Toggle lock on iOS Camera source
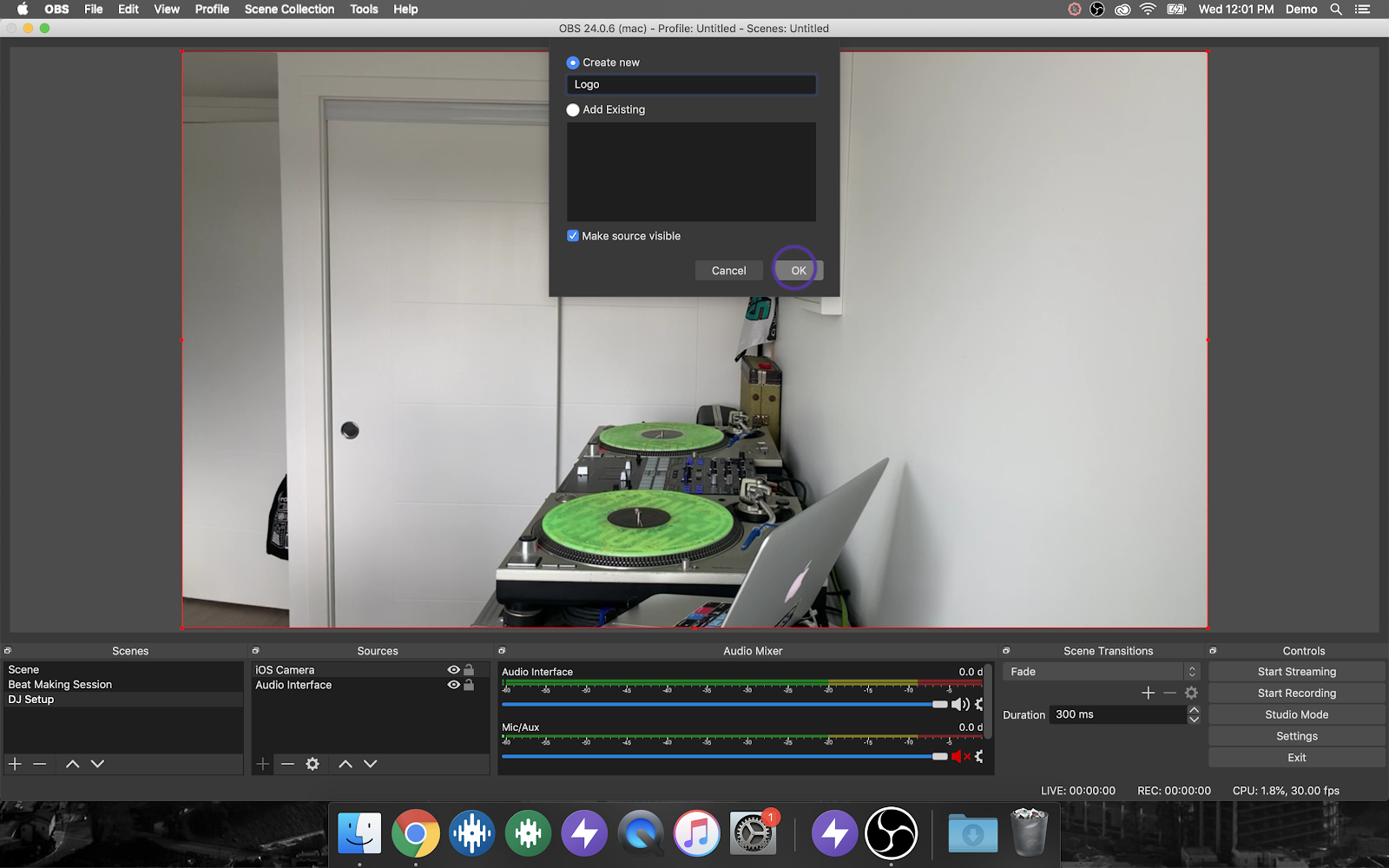Image resolution: width=1389 pixels, height=868 pixels. pyautogui.click(x=469, y=670)
